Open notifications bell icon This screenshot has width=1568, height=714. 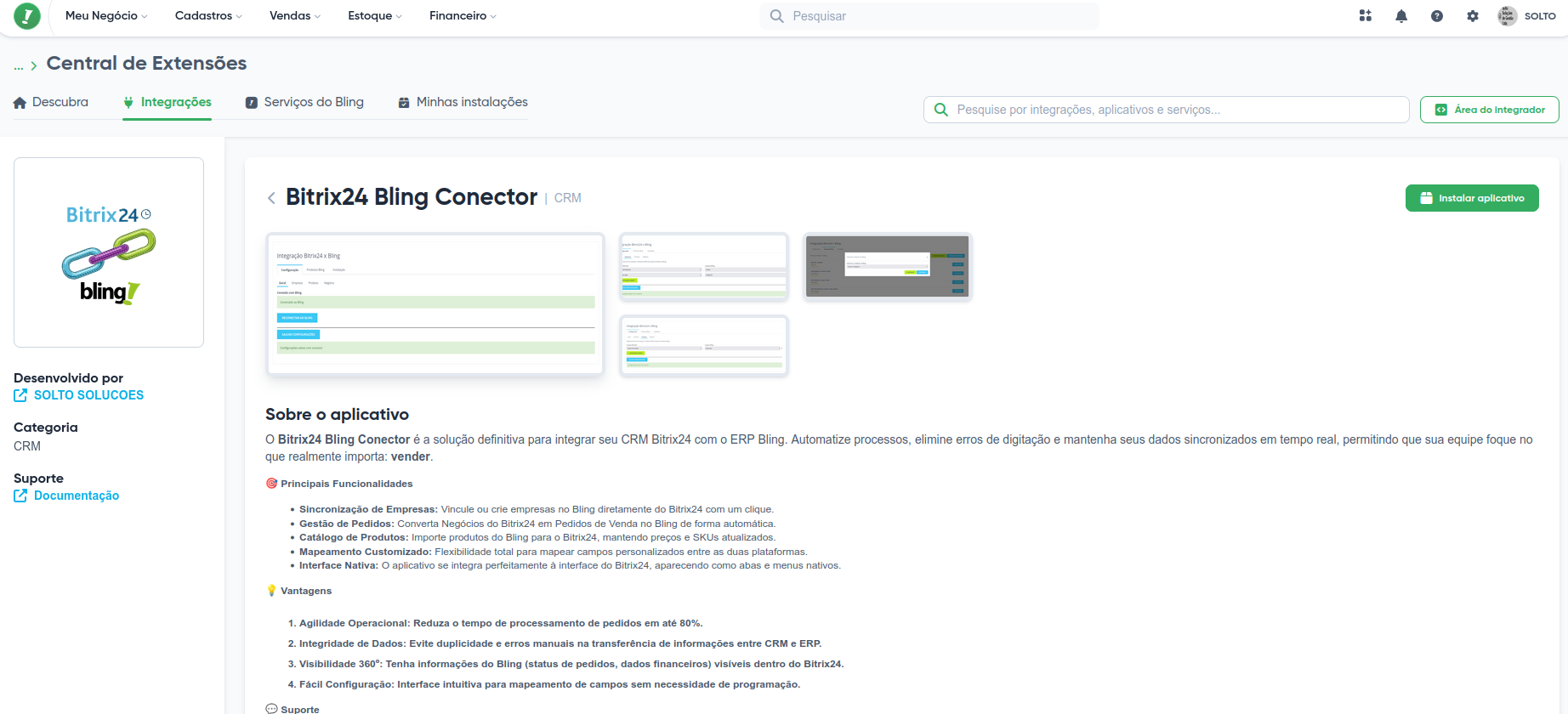coord(1401,16)
